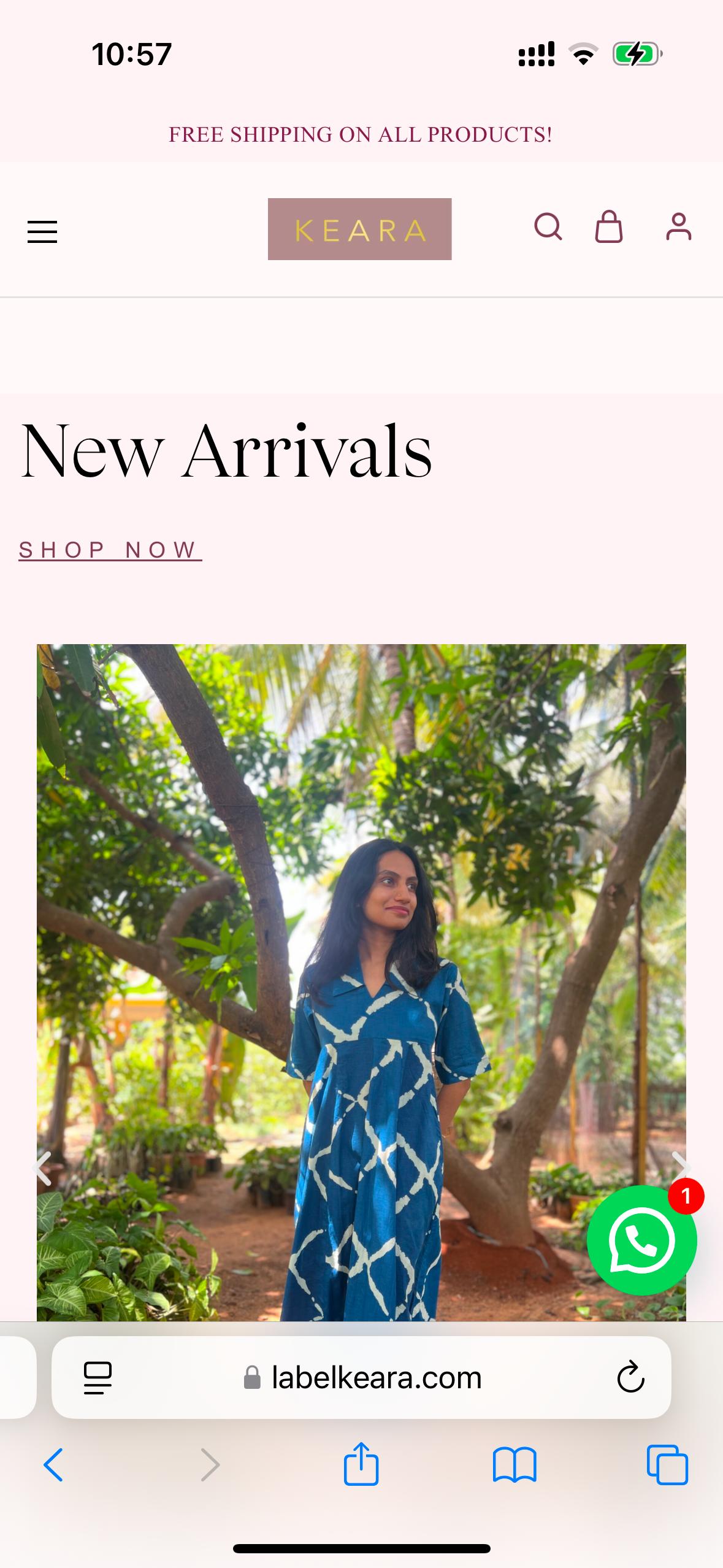Open the shopping bag cart
Viewport: 723px width, 1568px height.
pos(609,227)
